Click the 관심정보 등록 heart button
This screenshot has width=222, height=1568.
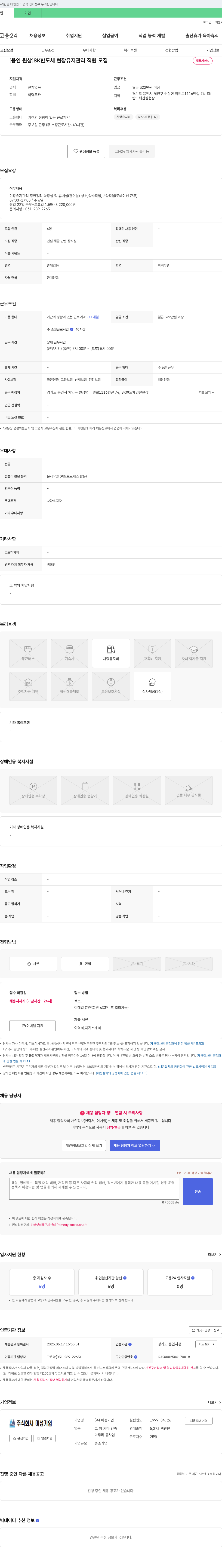click(x=86, y=152)
